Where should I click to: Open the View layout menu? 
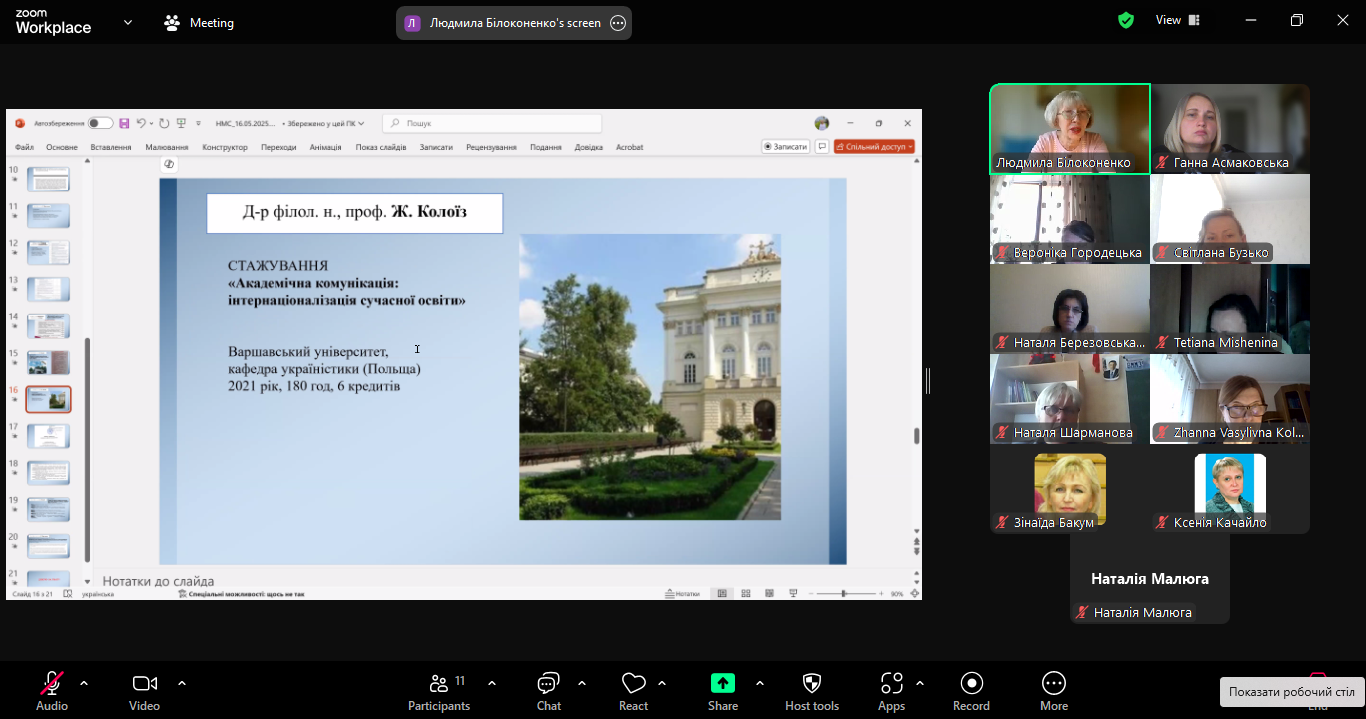click(1177, 21)
